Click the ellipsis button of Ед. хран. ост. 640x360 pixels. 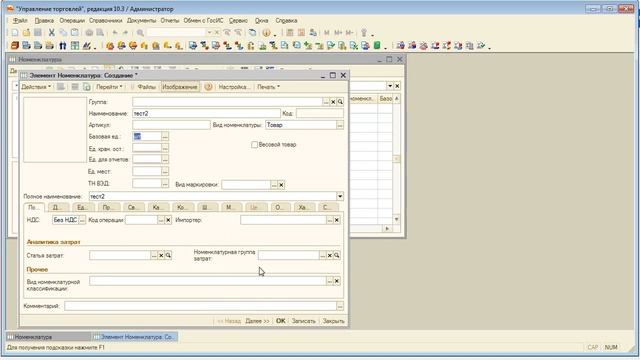click(x=165, y=149)
